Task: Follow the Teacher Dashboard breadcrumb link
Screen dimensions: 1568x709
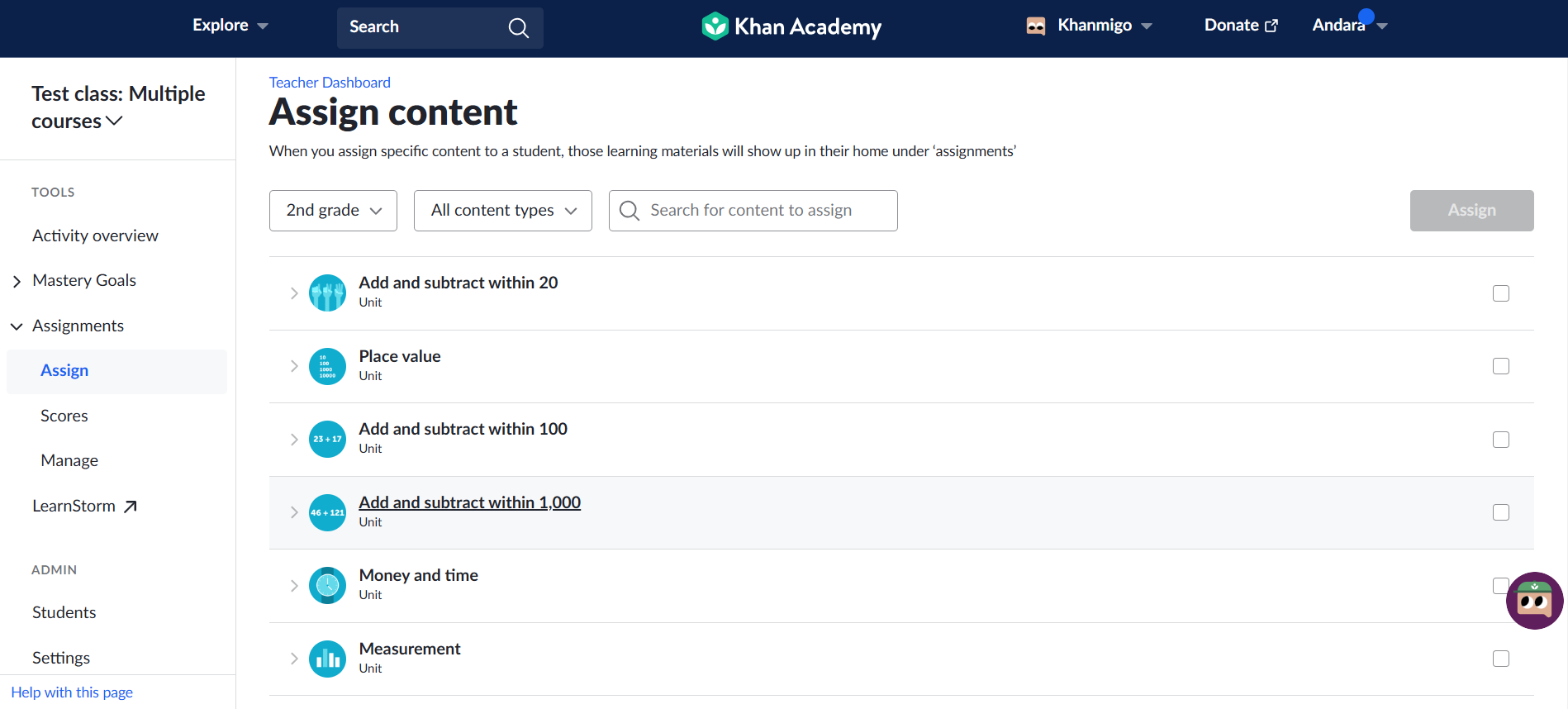Action: click(x=330, y=83)
